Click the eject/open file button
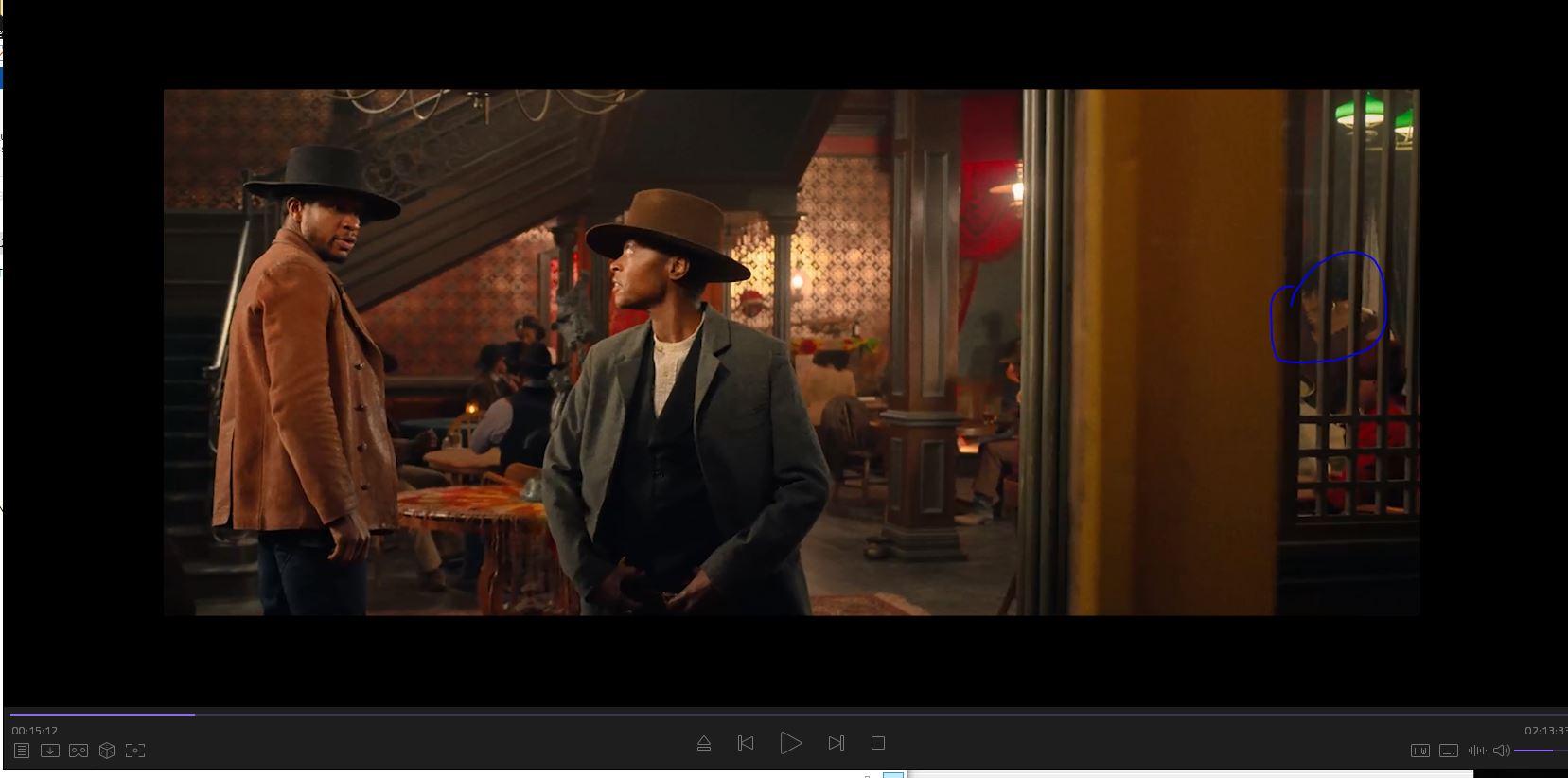Image resolution: width=1568 pixels, height=778 pixels. point(704,744)
